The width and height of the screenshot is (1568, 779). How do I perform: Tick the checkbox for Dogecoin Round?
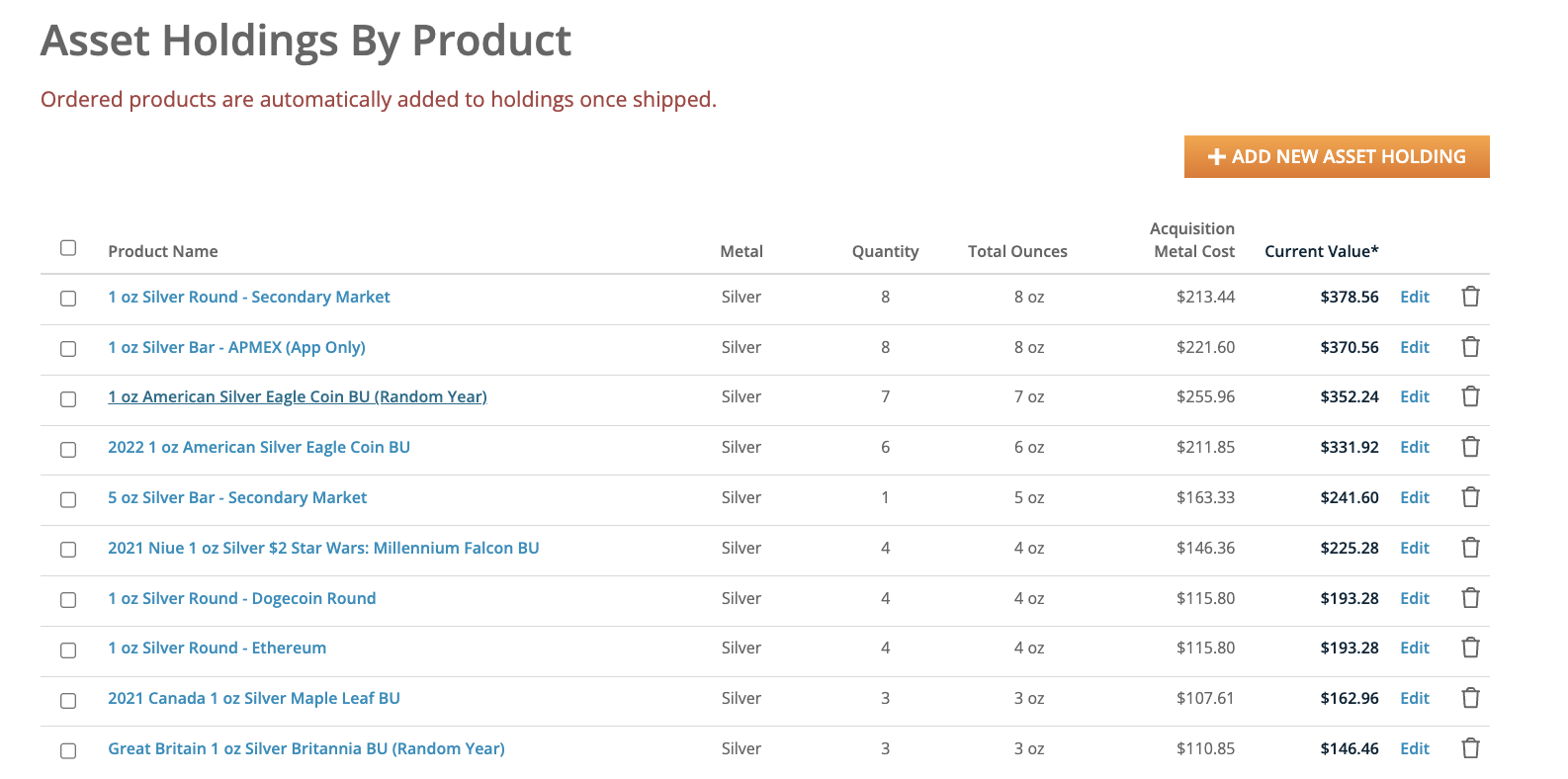(68, 600)
